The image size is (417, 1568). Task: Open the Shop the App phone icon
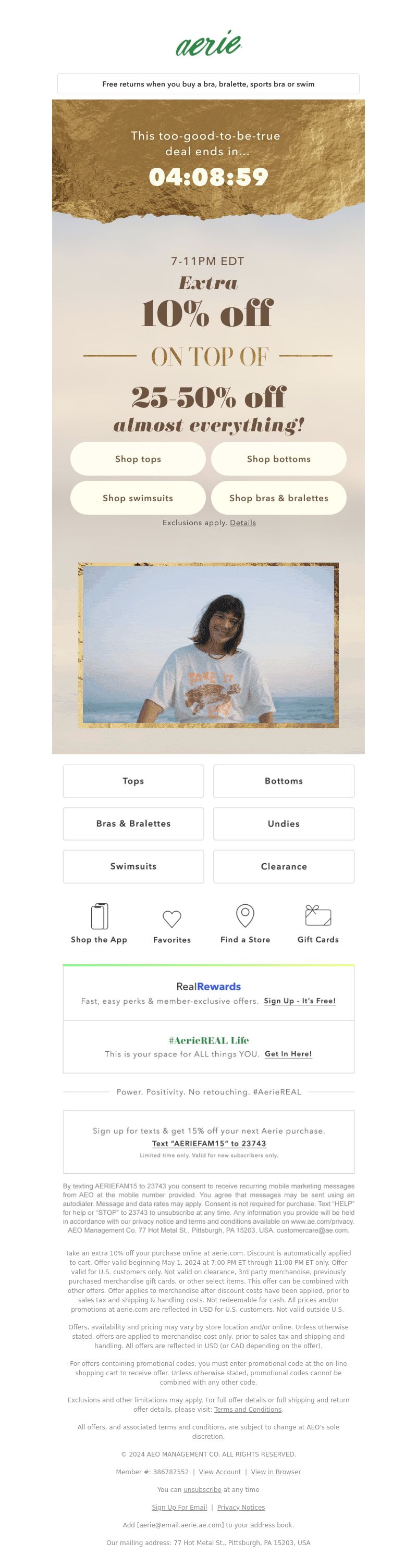(99, 915)
